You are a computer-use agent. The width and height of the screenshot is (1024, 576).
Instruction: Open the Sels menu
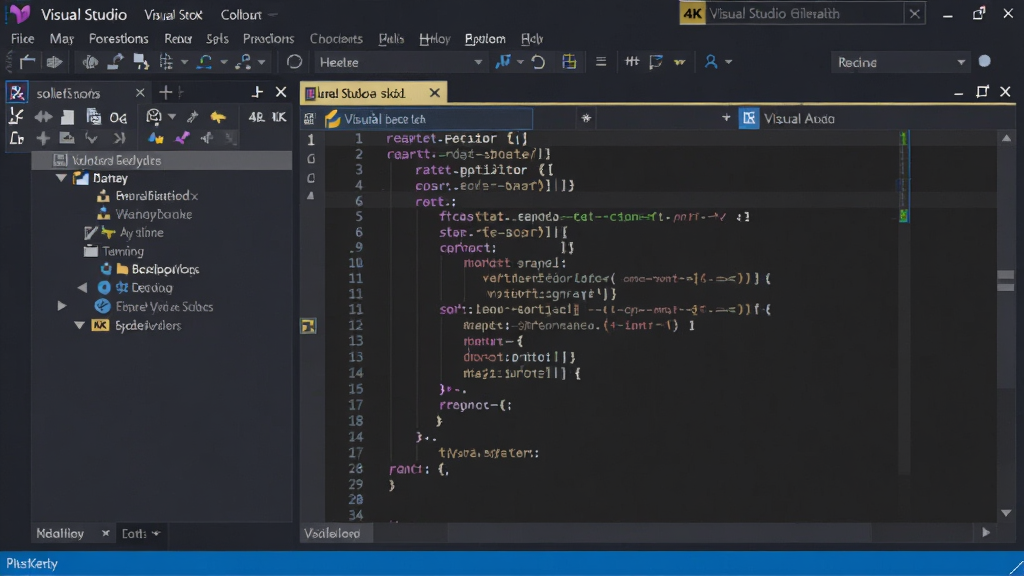(x=217, y=39)
